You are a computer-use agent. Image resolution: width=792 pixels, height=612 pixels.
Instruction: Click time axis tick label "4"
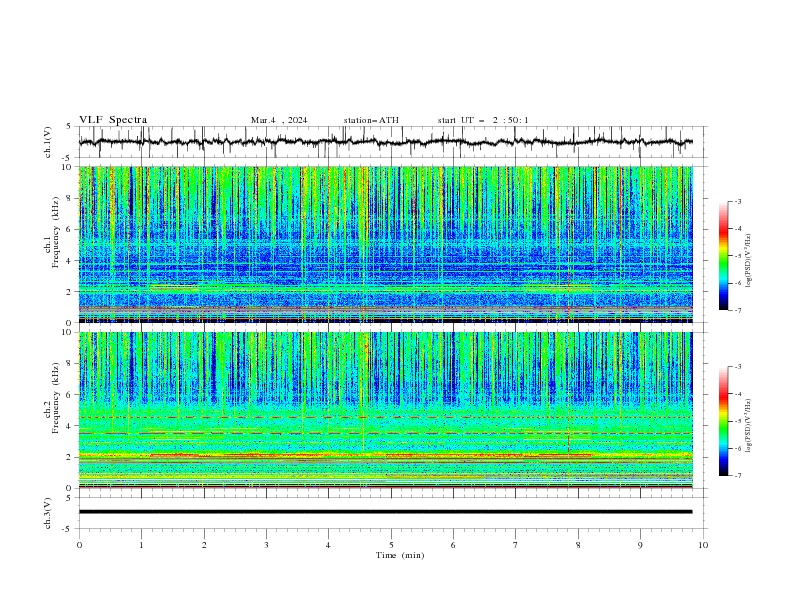point(328,545)
